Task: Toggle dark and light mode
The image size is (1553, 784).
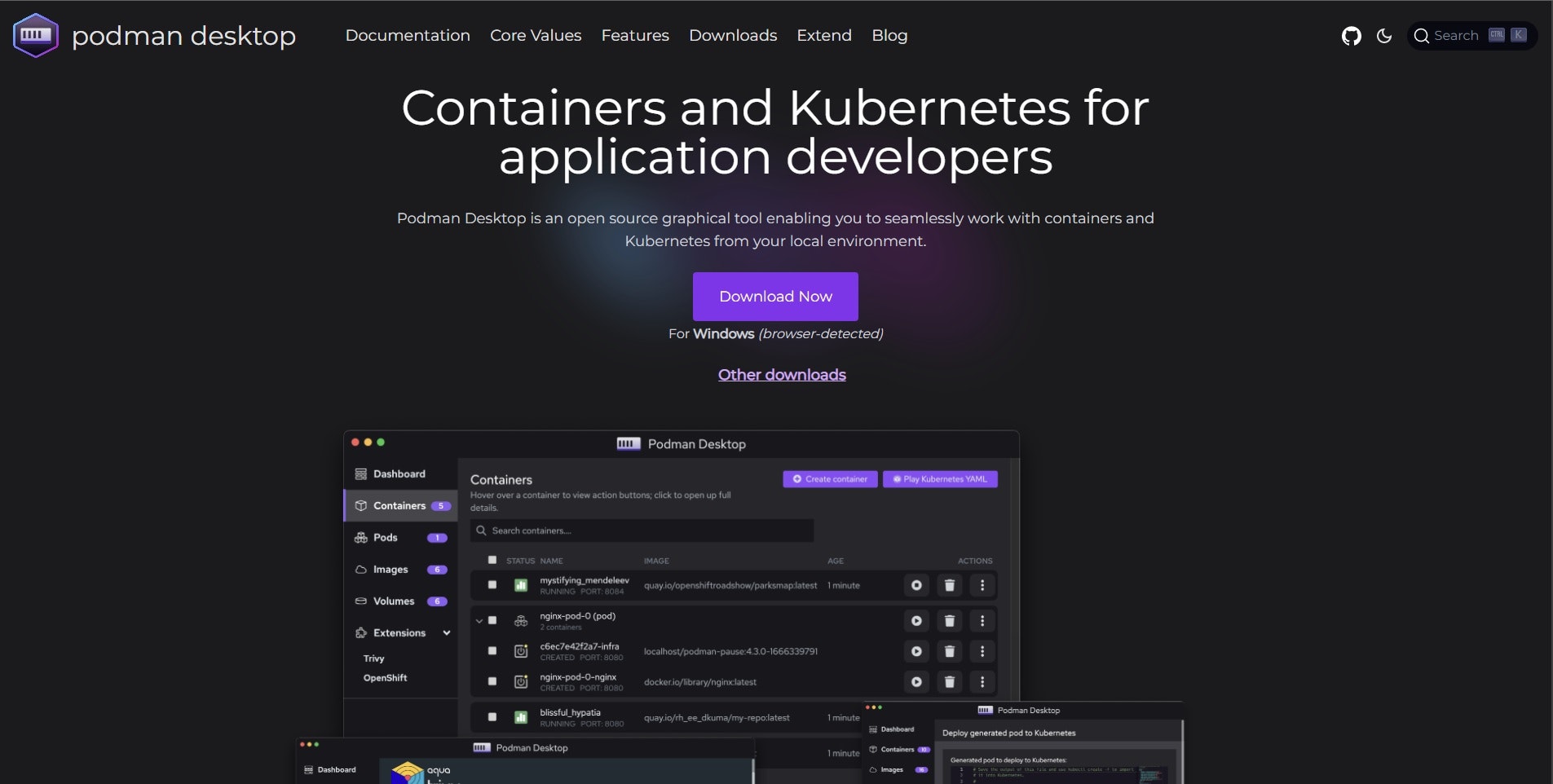Action: 1384,36
